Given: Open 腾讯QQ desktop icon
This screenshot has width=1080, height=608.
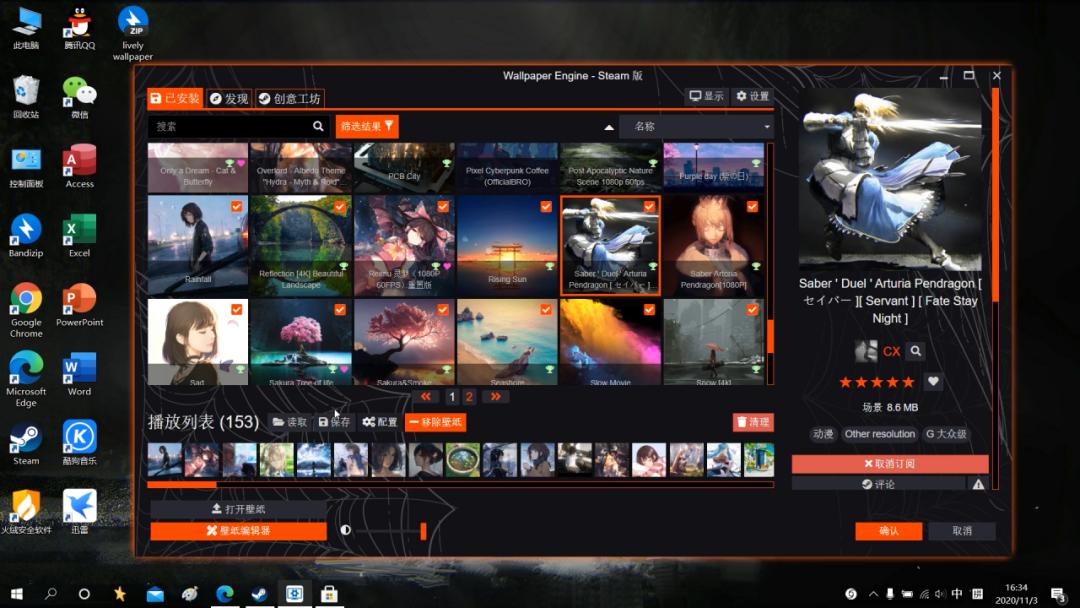Looking at the screenshot, I should click(79, 28).
